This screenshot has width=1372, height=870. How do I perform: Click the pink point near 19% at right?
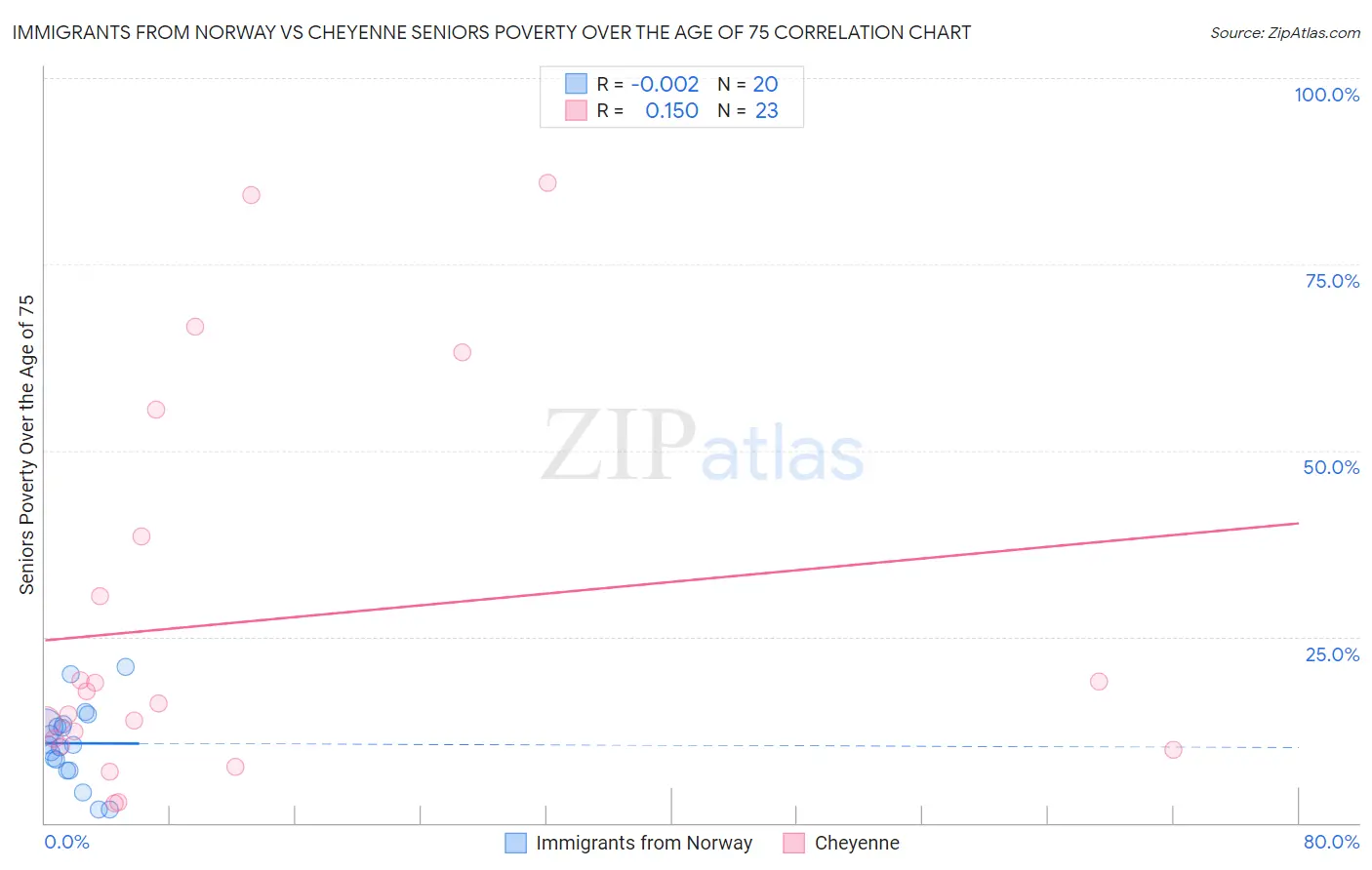[x=1099, y=682]
